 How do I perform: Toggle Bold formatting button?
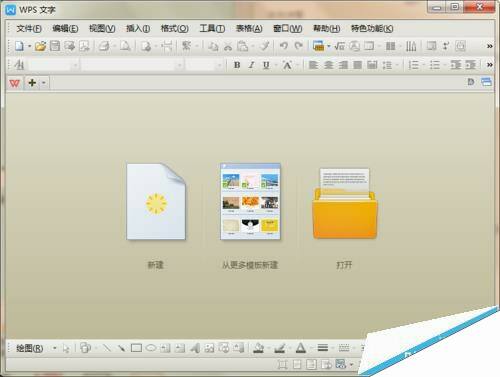point(237,65)
